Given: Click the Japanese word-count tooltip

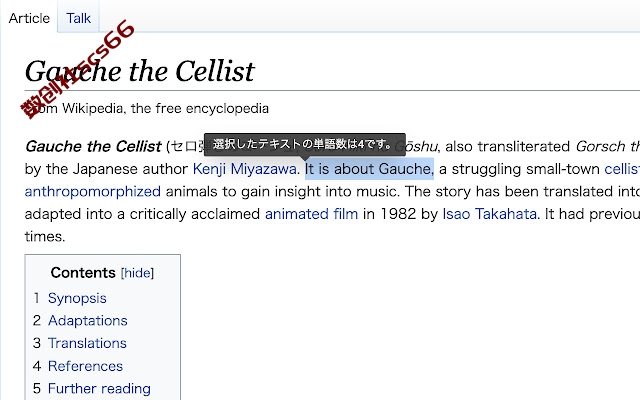Looking at the screenshot, I should pyautogui.click(x=304, y=144).
